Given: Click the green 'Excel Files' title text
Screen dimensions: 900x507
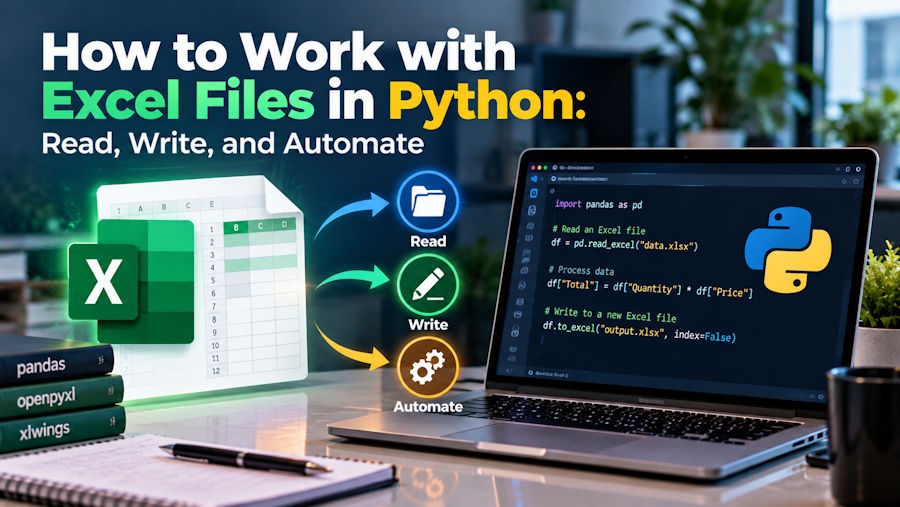Looking at the screenshot, I should pyautogui.click(x=178, y=102).
